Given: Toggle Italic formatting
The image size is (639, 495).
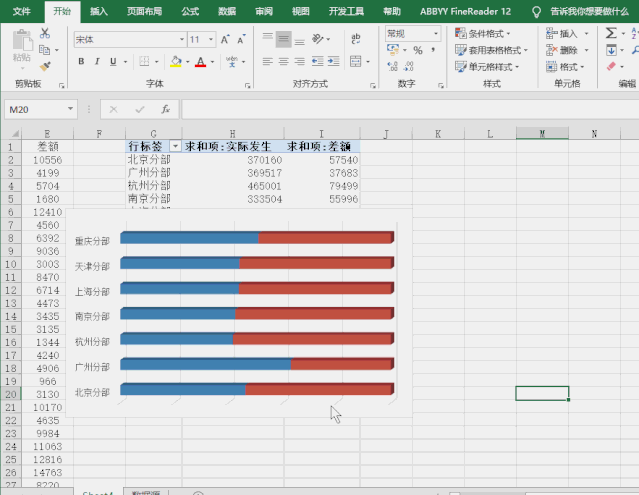Looking at the screenshot, I should 97,62.
